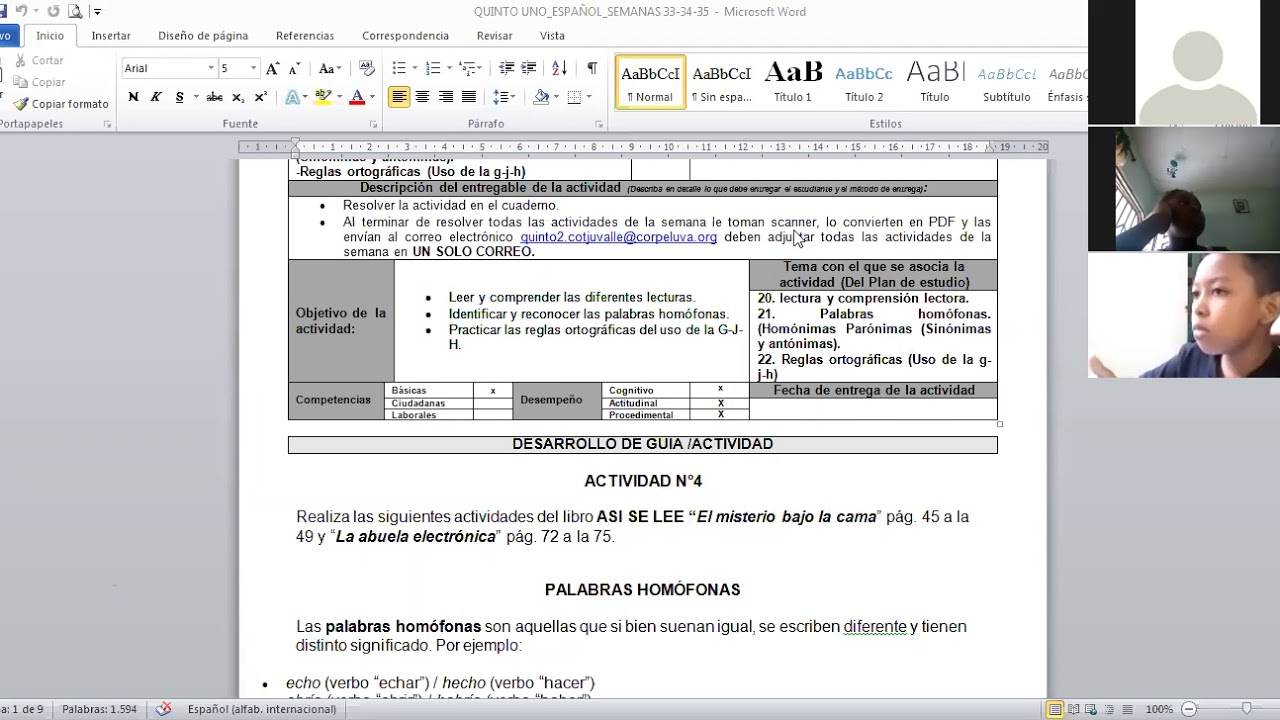Viewport: 1280px width, 720px height.
Task: Click Copiar formato (format painter)
Action: point(61,104)
